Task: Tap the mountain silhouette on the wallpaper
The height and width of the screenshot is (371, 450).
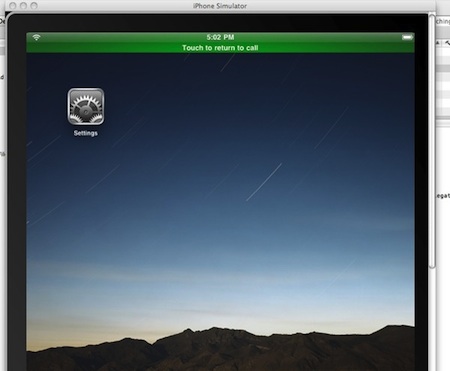Action: [x=220, y=348]
